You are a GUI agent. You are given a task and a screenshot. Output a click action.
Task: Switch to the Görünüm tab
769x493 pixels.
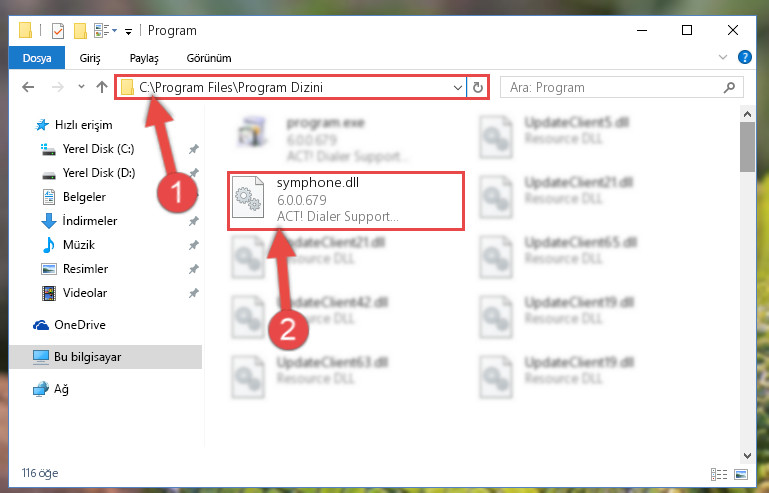pos(209,58)
